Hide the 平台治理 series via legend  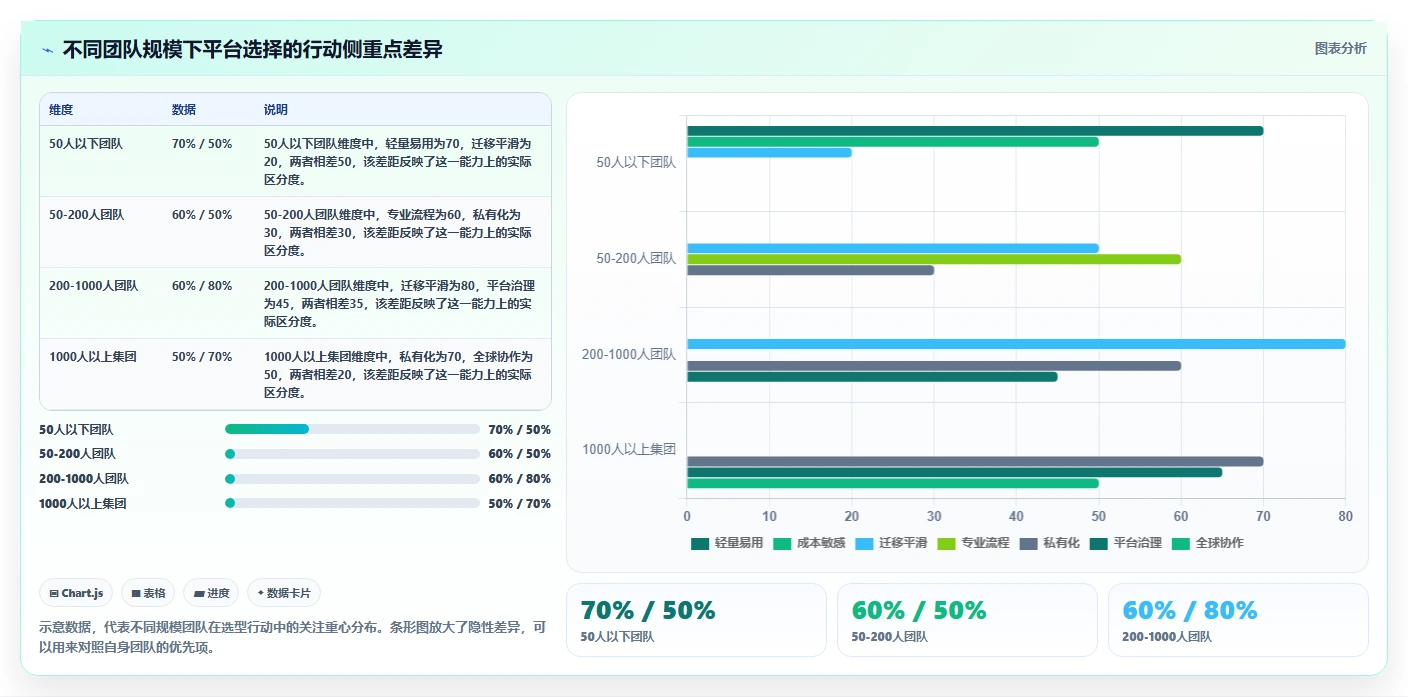(x=1125, y=543)
